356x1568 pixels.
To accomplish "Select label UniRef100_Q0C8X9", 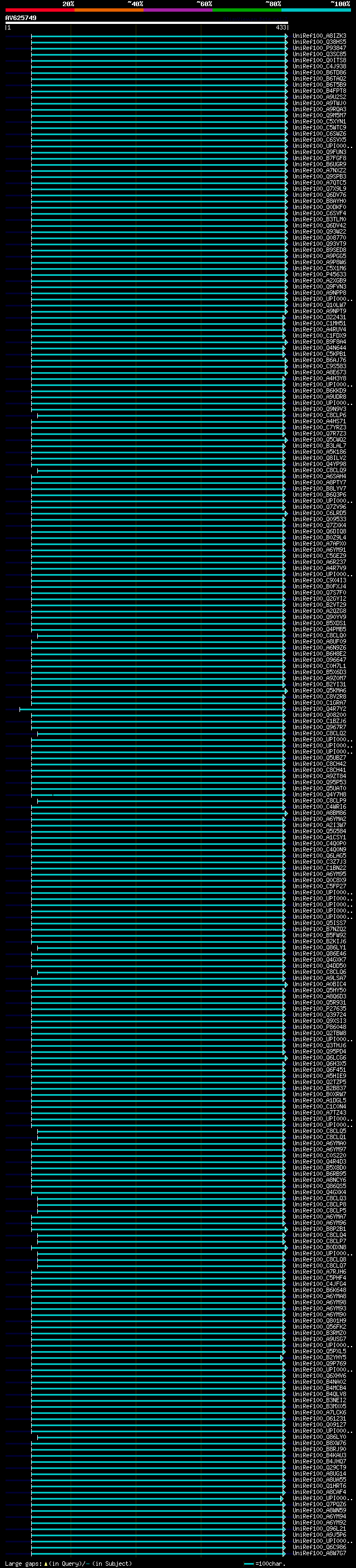I will 319,880.
